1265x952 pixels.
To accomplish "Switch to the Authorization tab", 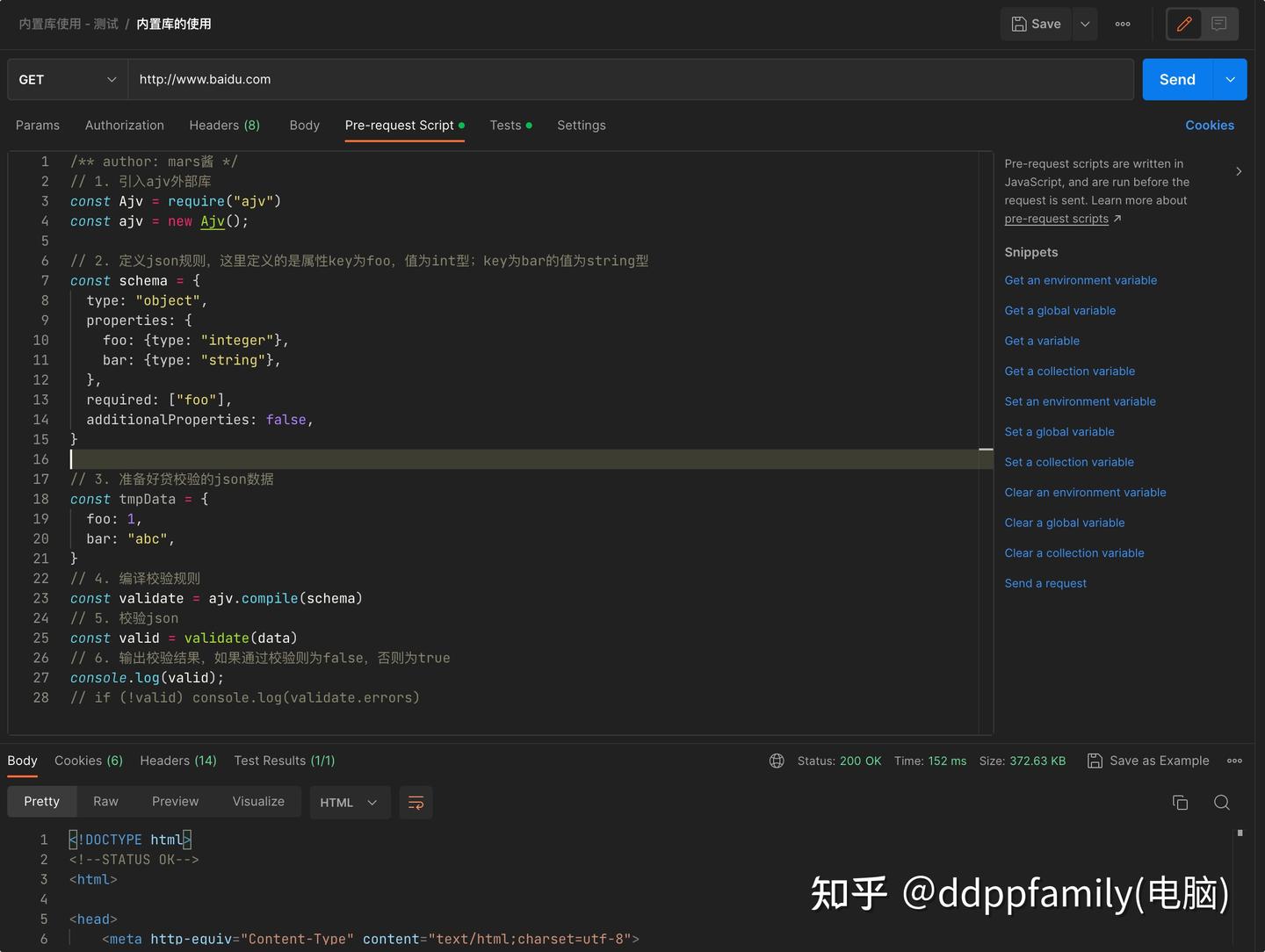I will [125, 126].
